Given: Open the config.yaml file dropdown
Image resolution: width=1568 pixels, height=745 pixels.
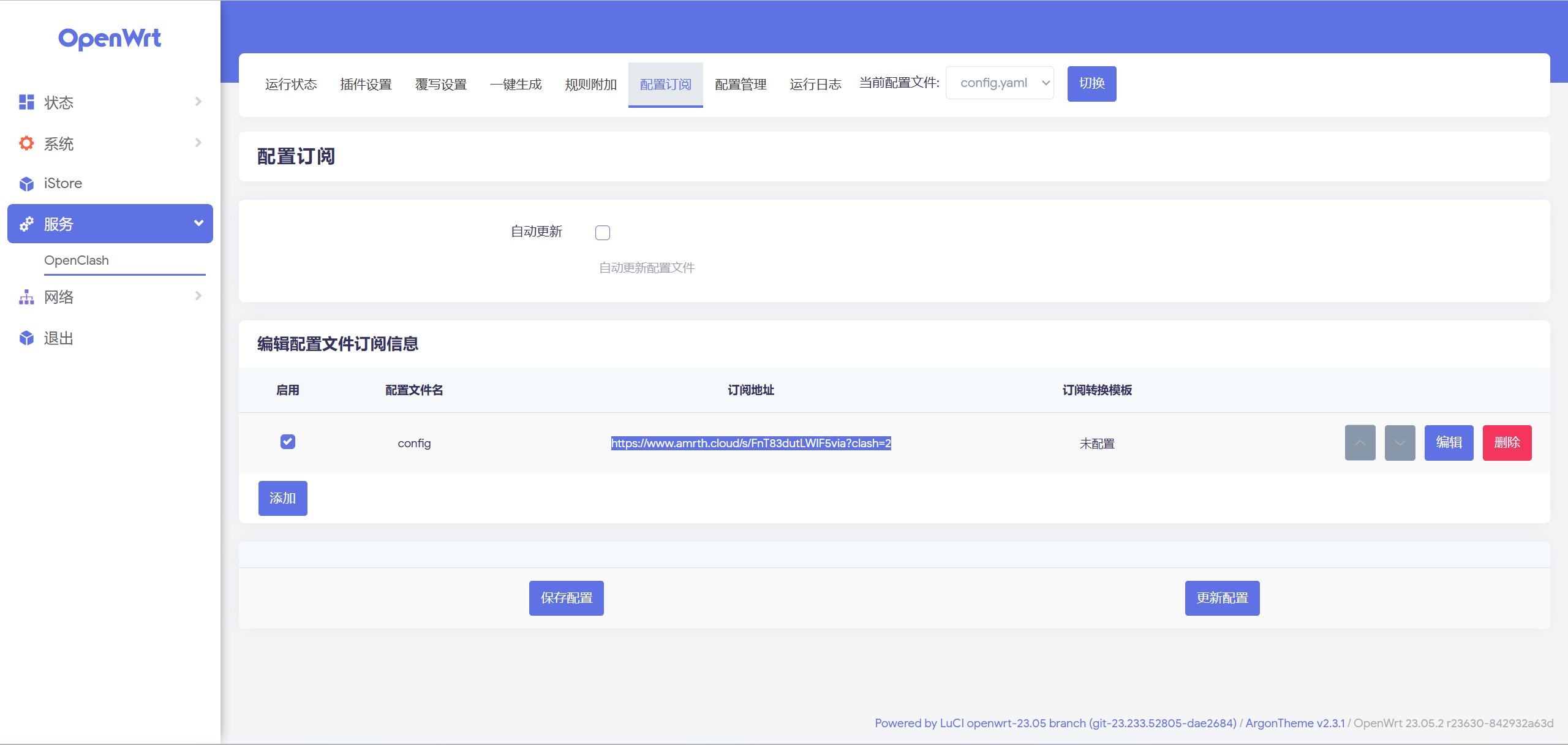Looking at the screenshot, I should tap(1000, 83).
